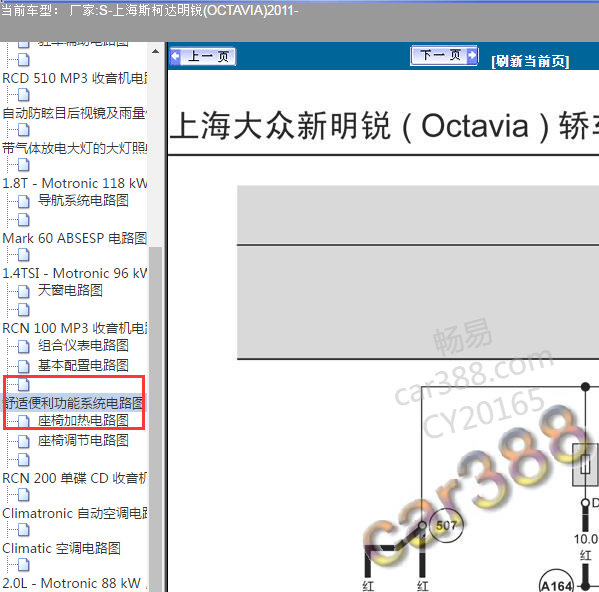The height and width of the screenshot is (592, 599).
Task: Click page icon above 带气体放电大灯 entry
Action: click(24, 129)
